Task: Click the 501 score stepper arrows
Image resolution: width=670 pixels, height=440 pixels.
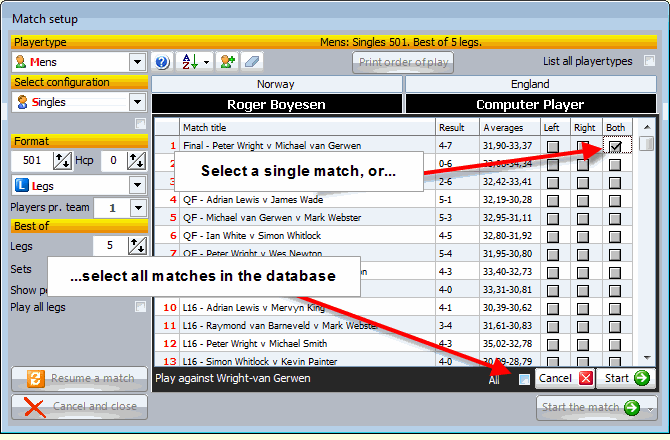Action: click(x=61, y=161)
